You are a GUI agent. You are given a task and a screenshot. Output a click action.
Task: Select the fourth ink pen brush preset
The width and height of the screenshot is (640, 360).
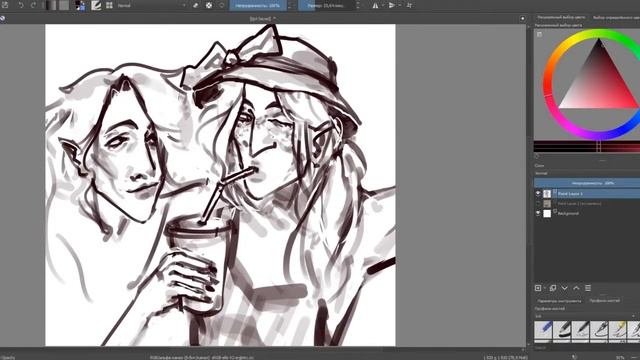point(600,330)
